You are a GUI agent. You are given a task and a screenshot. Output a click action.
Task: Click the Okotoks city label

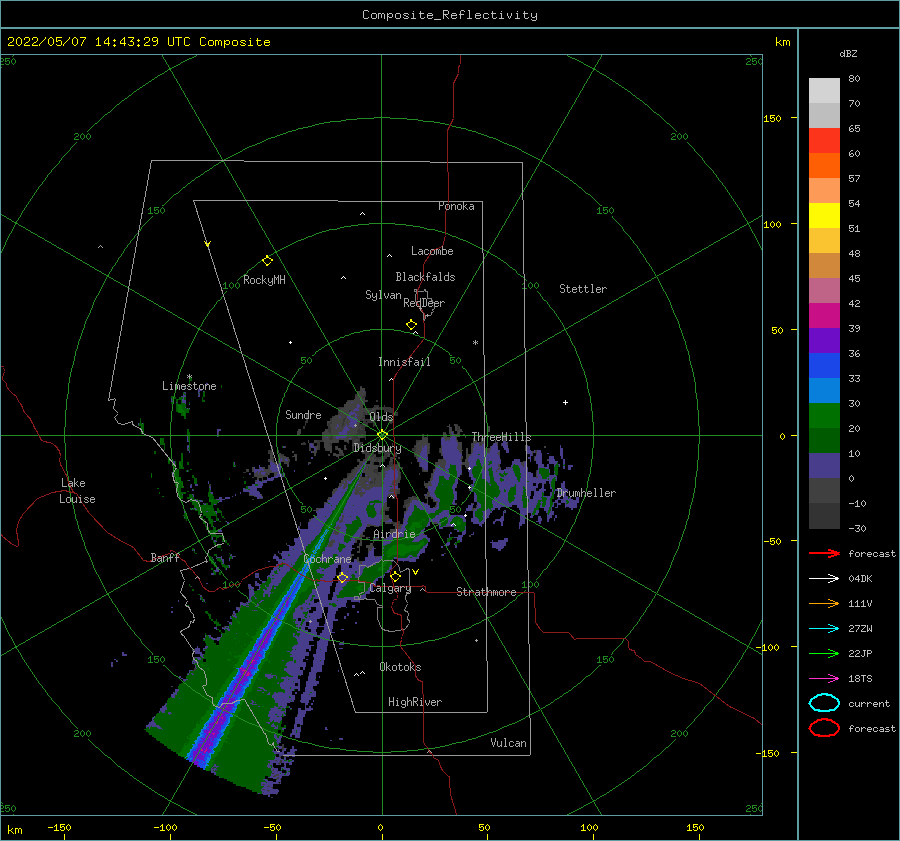[x=400, y=667]
